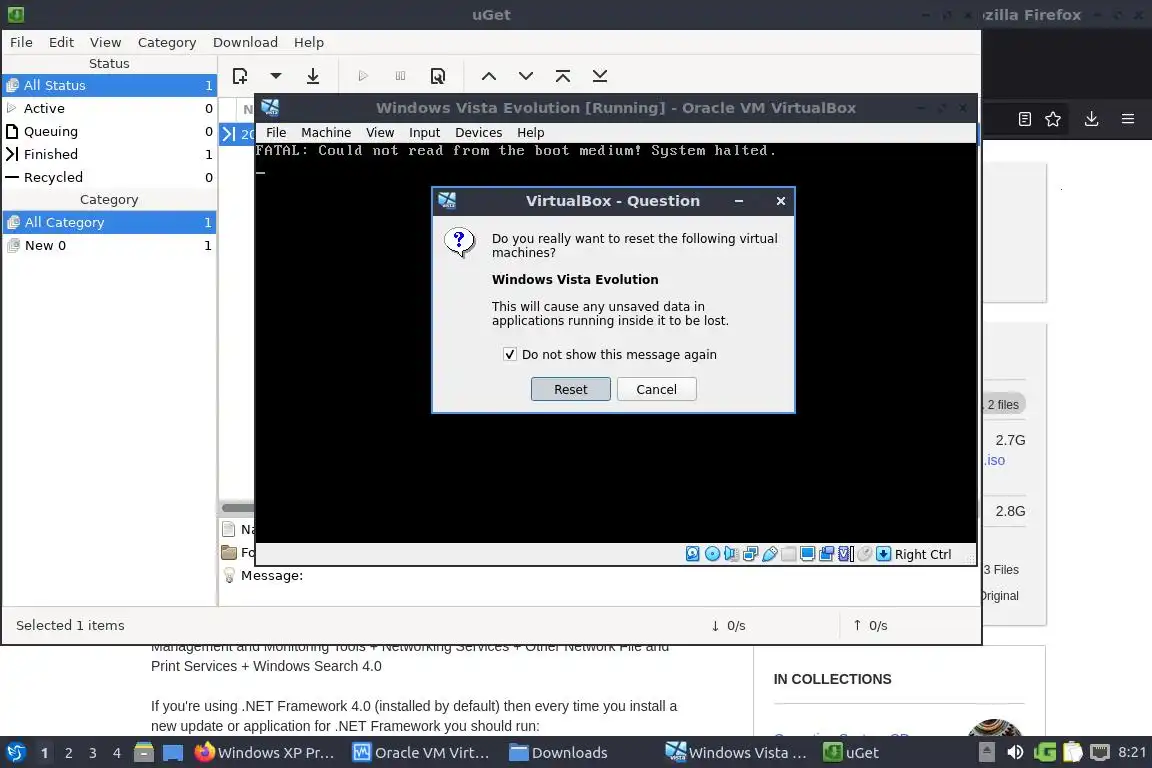The width and height of the screenshot is (1152, 768).
Task: Open the uGet File menu
Action: [21, 42]
